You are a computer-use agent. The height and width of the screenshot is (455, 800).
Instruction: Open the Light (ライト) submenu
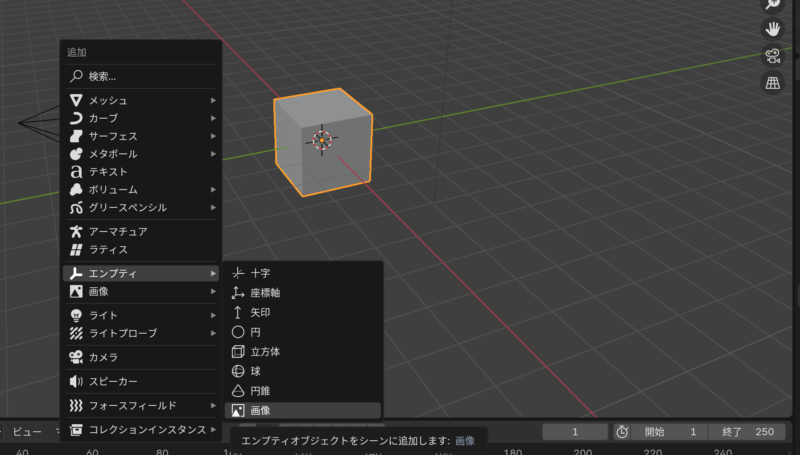pos(141,315)
